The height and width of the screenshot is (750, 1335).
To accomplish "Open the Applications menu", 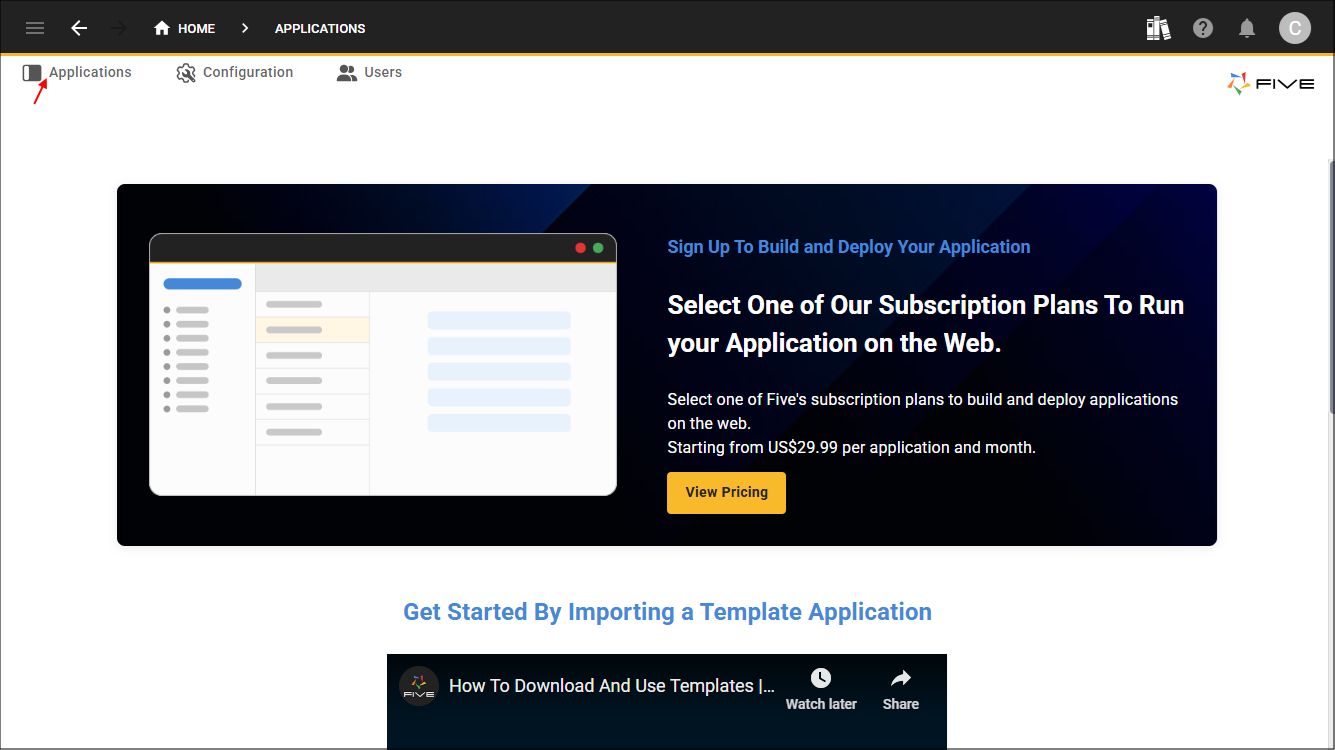I will coord(90,72).
